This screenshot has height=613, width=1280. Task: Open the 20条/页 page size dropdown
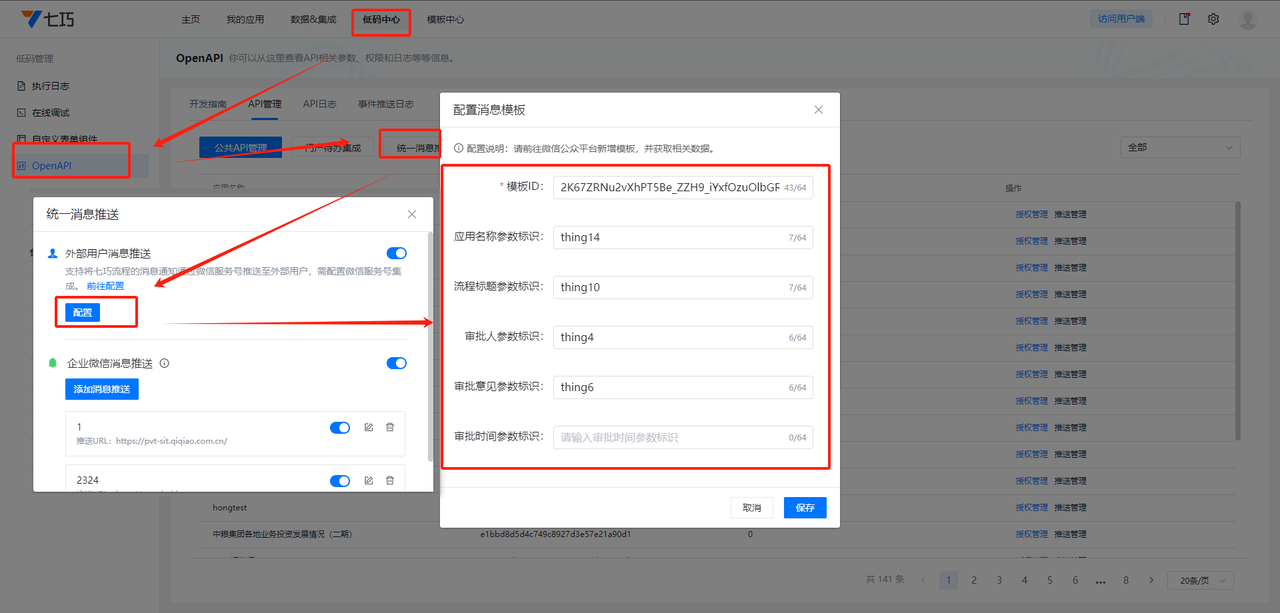pyautogui.click(x=1199, y=580)
